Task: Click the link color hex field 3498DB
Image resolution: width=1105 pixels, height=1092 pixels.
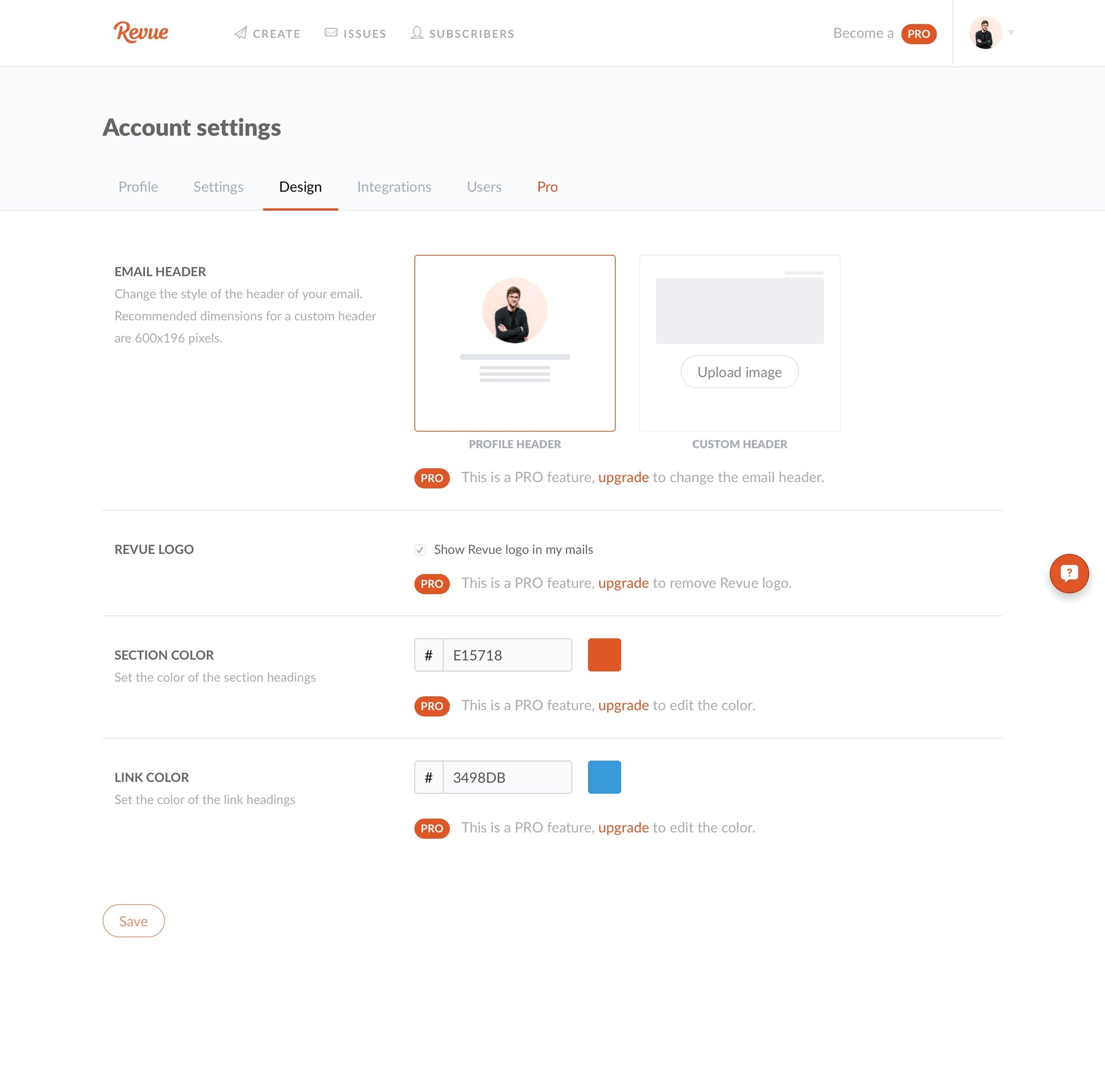Action: coord(507,778)
